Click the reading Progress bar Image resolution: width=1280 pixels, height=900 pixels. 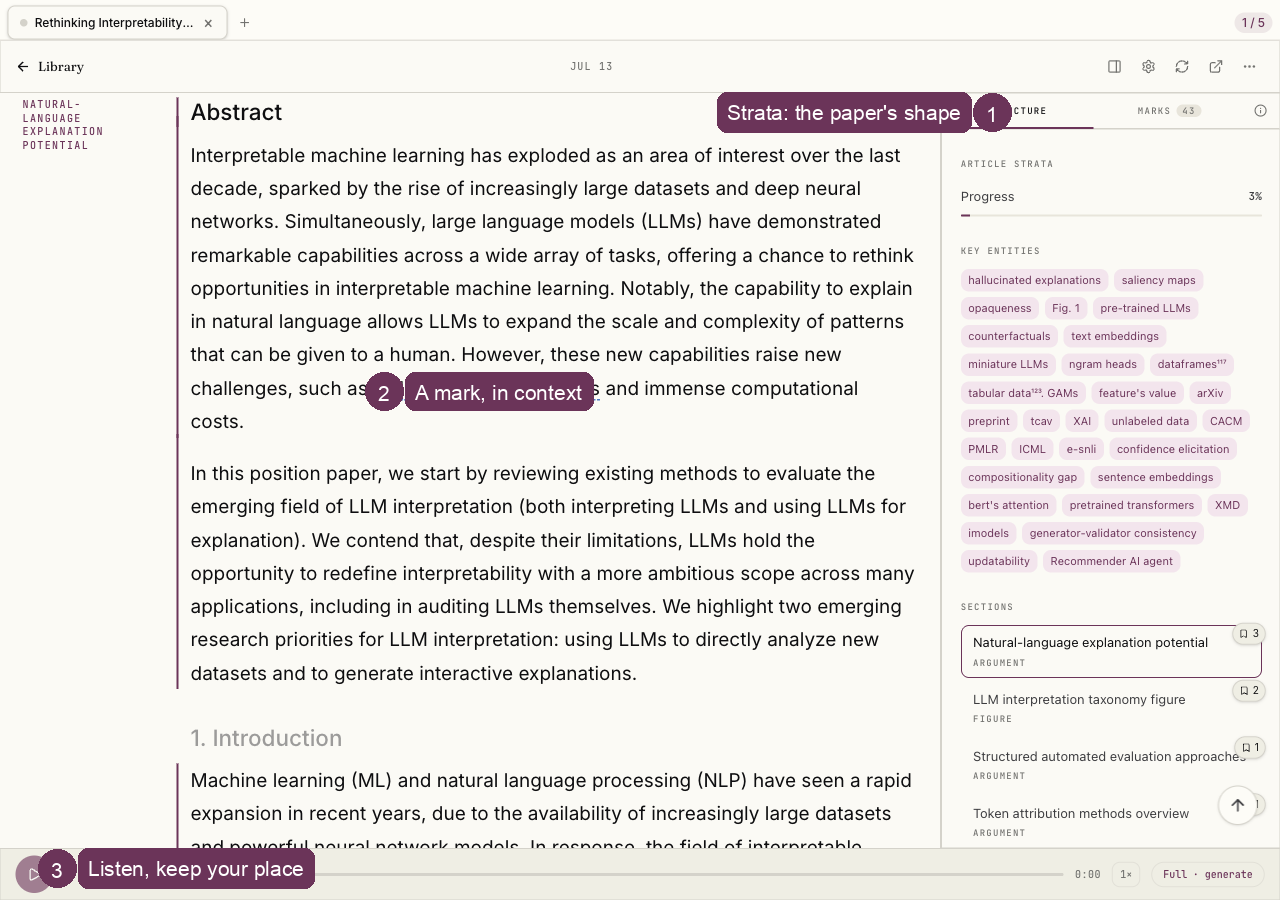click(1111, 215)
